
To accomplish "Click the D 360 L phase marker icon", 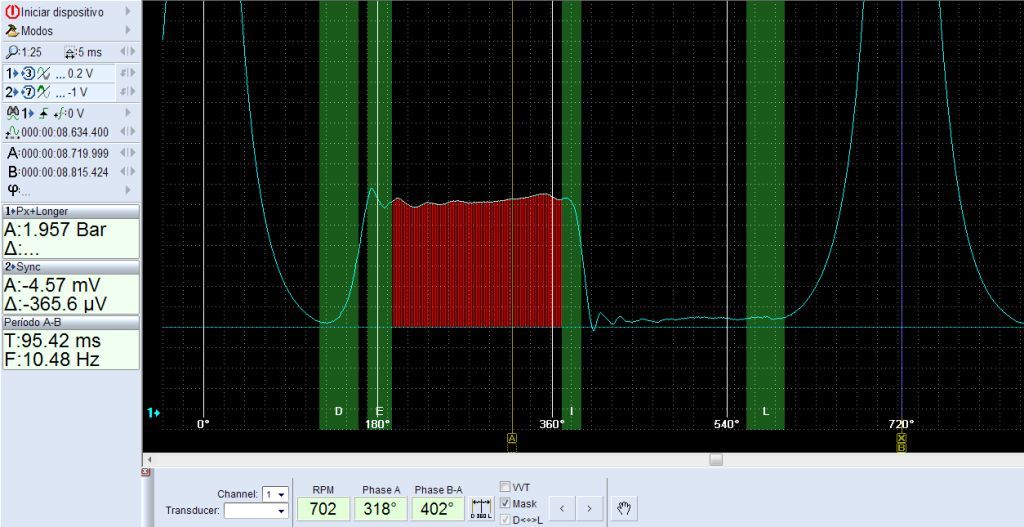I will 481,508.
